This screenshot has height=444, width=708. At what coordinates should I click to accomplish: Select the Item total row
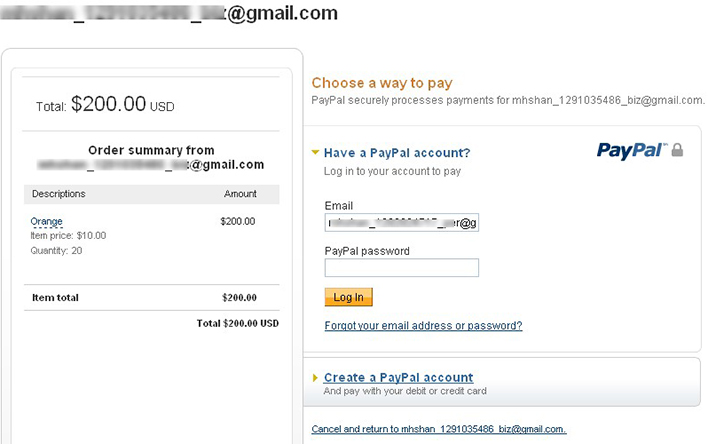[x=152, y=297]
